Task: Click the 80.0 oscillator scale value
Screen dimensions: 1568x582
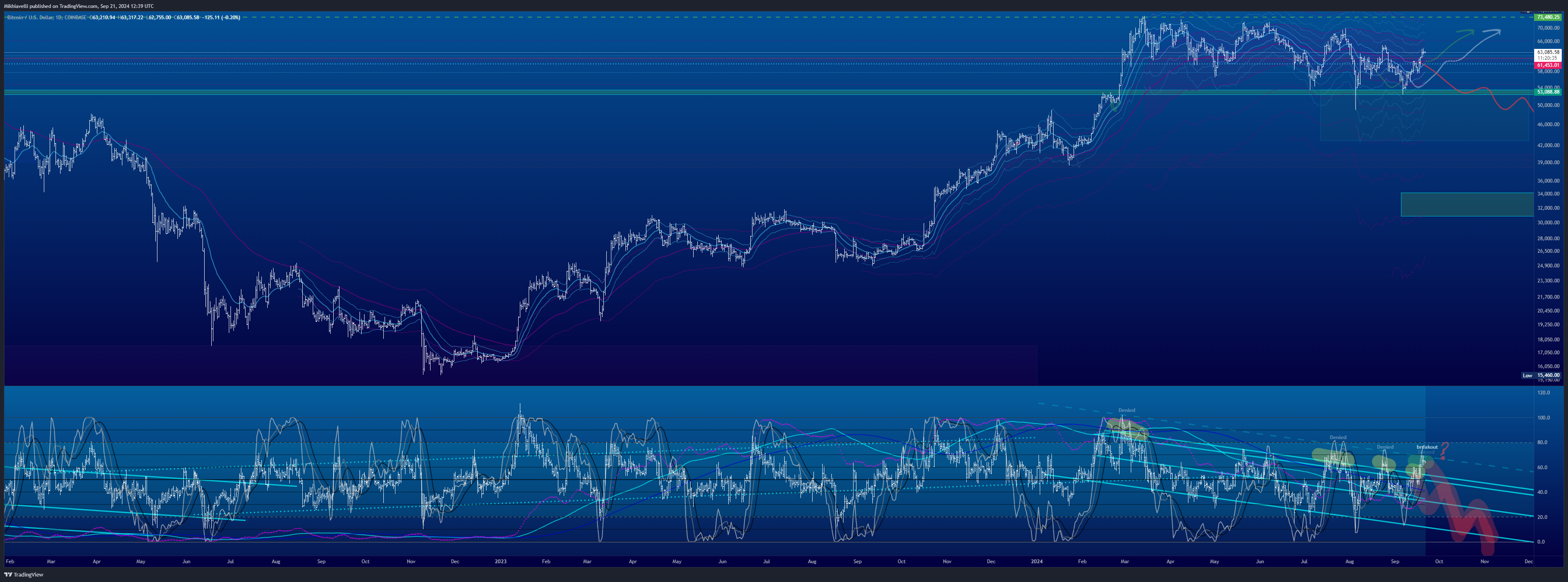Action: click(1543, 442)
